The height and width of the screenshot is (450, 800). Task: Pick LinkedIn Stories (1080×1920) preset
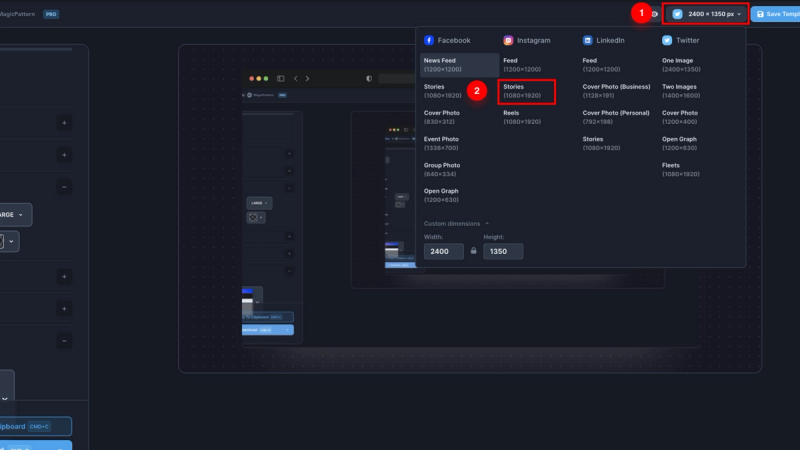click(602, 143)
